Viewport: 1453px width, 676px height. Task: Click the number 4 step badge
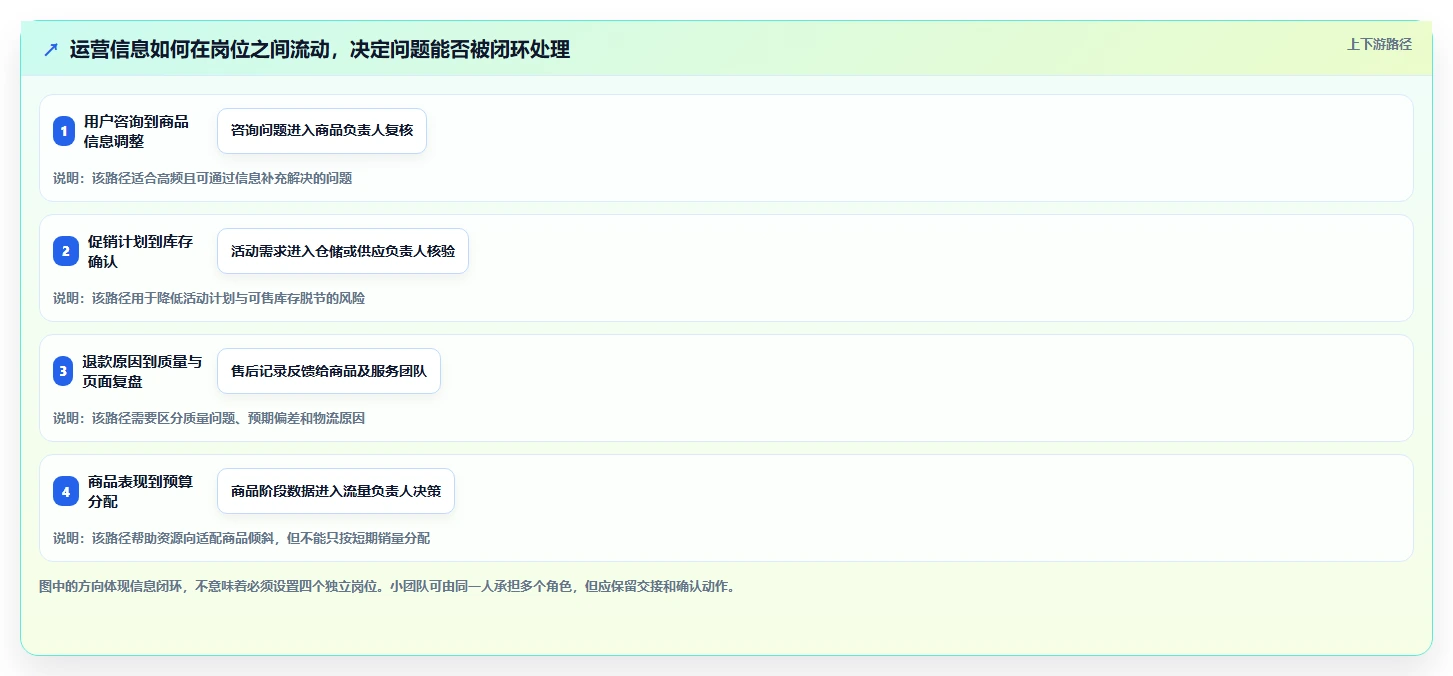click(65, 491)
